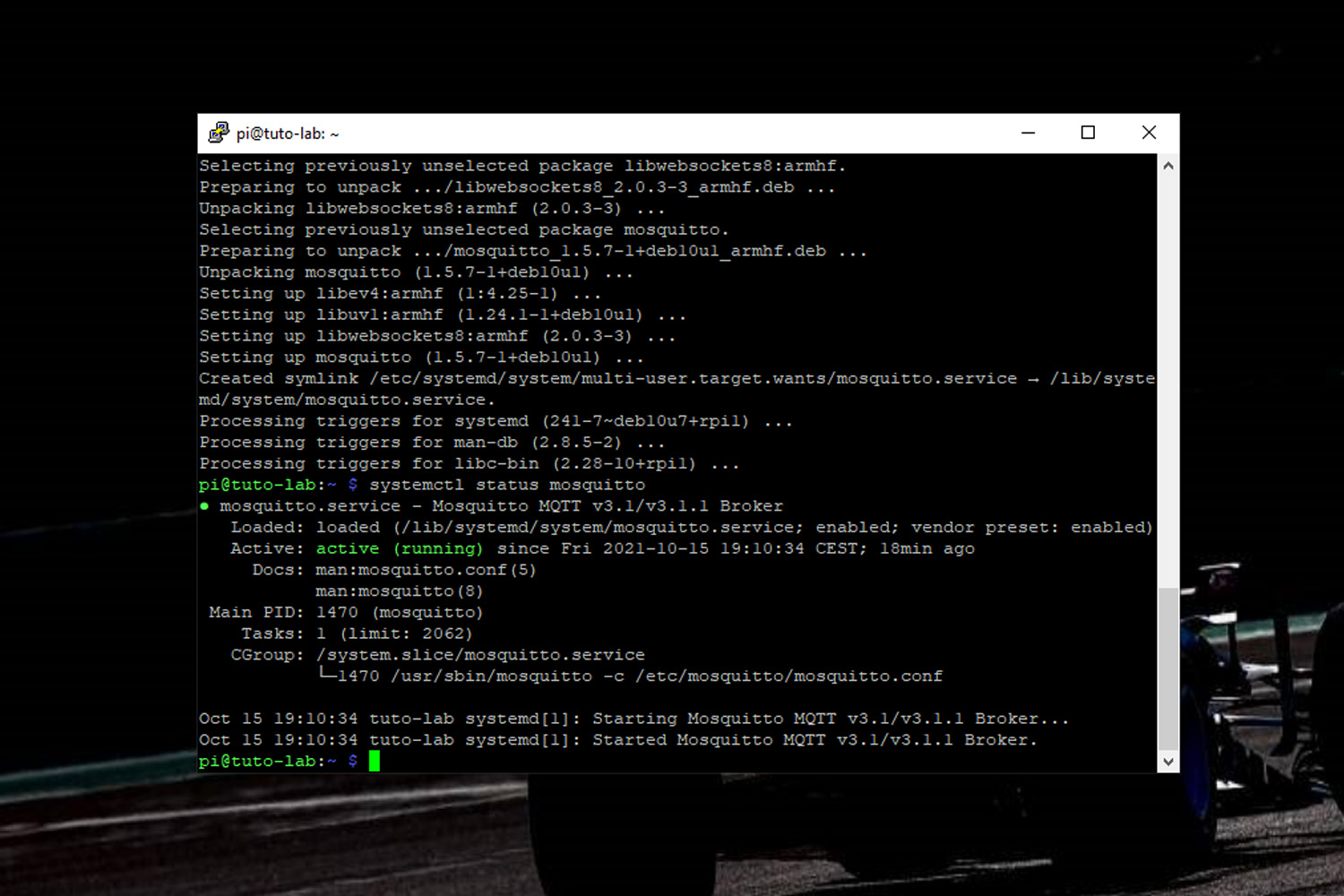Viewport: 1344px width, 896px height.
Task: Click the Main PID 1470 line
Action: click(345, 612)
